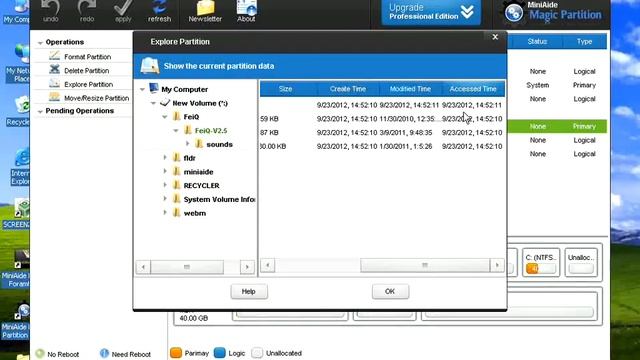
Task: Click the file list left scroll arrow
Action: click(x=268, y=265)
